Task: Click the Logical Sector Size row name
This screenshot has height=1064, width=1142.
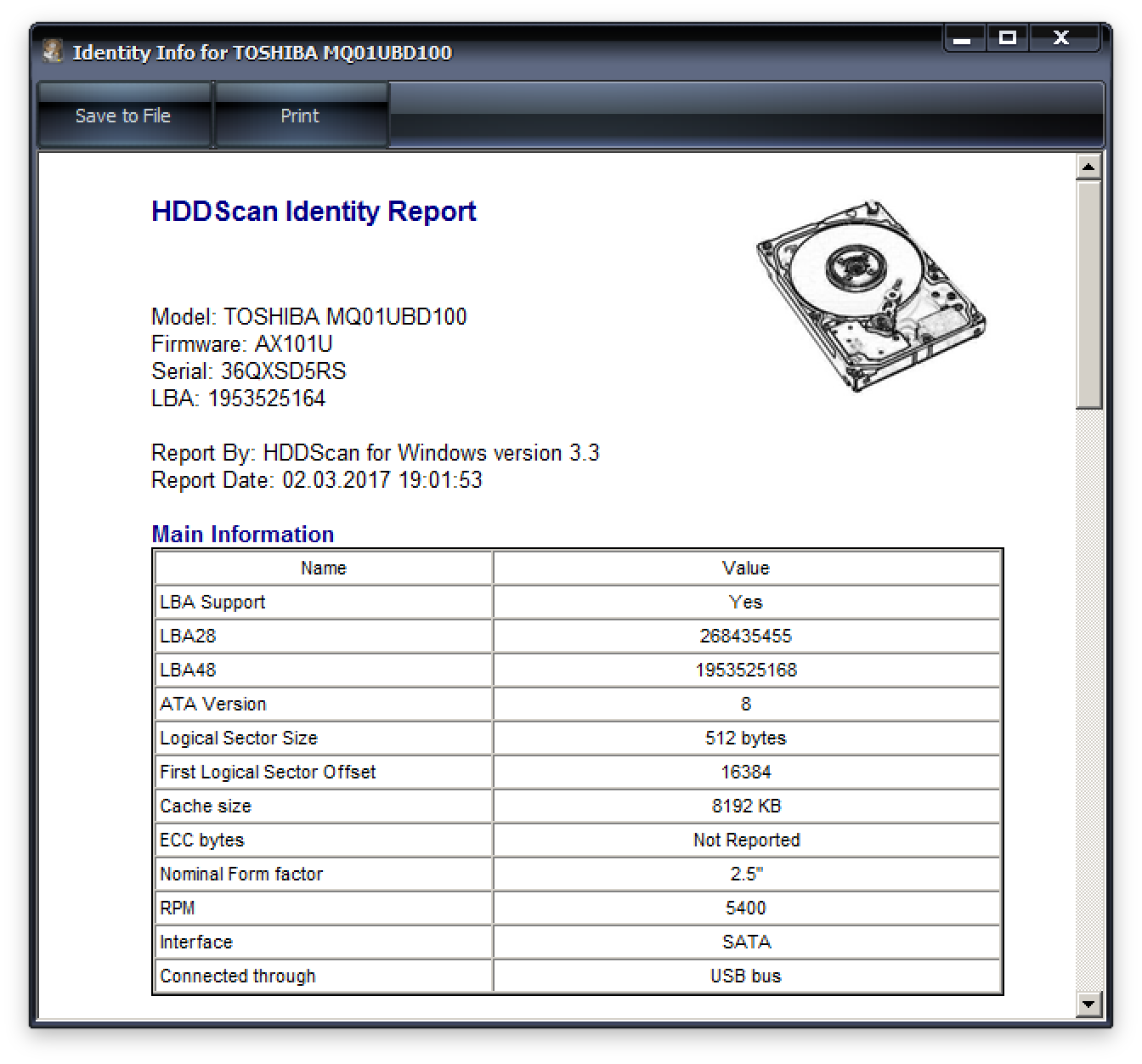Action: point(324,738)
